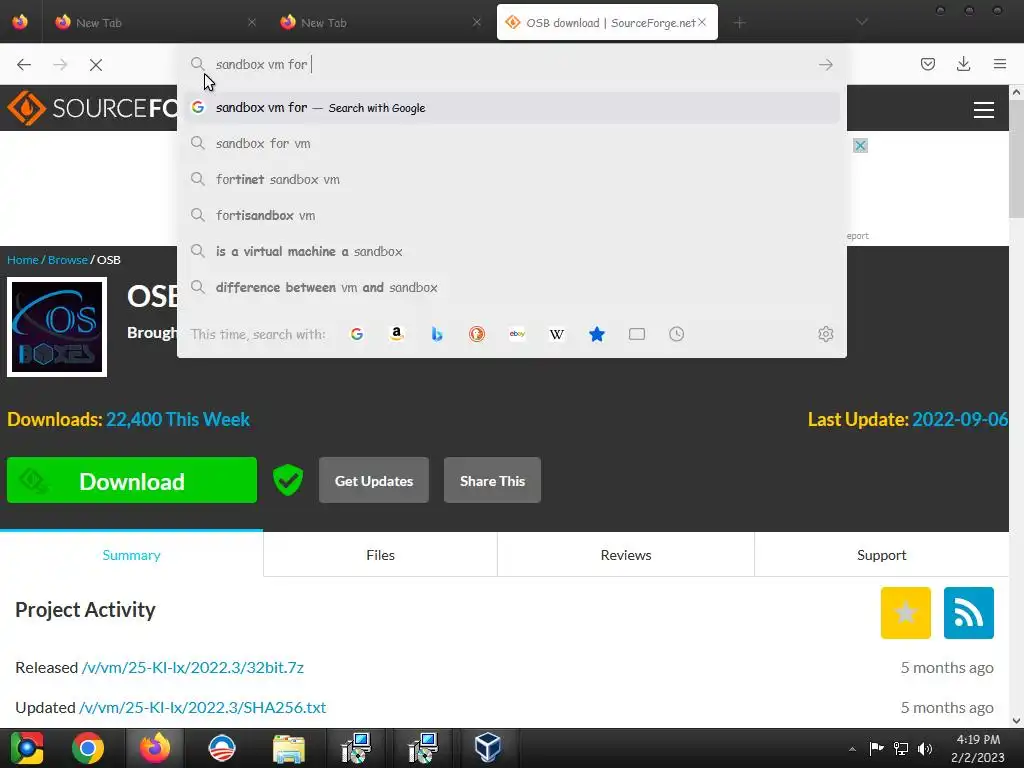Open the Save to Pocket icon
Screen dimensions: 1024x768
[928, 64]
